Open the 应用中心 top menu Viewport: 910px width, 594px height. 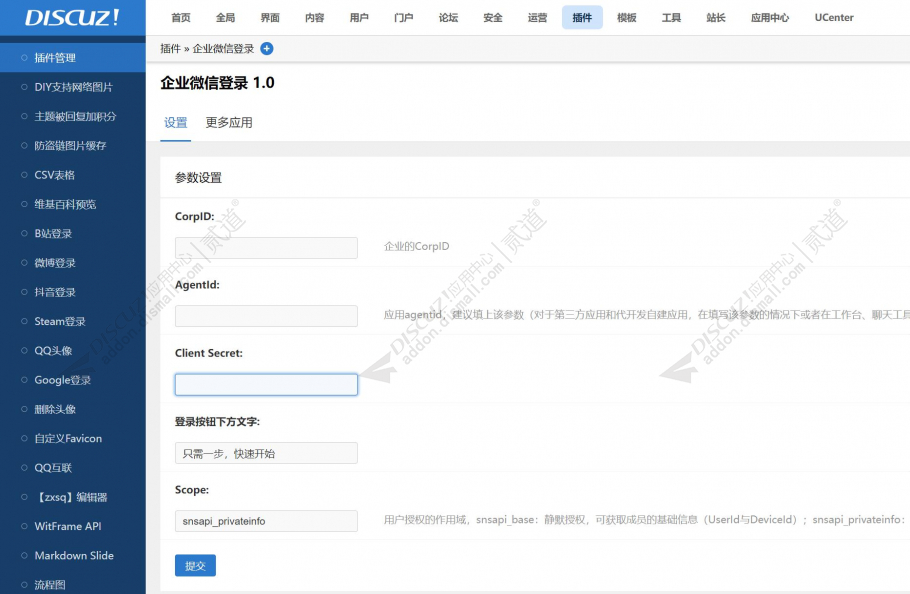(770, 17)
